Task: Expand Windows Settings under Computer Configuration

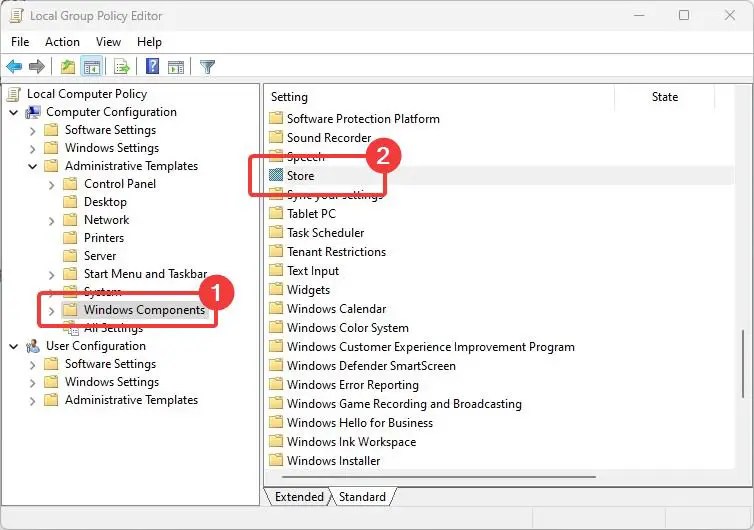Action: click(32, 149)
